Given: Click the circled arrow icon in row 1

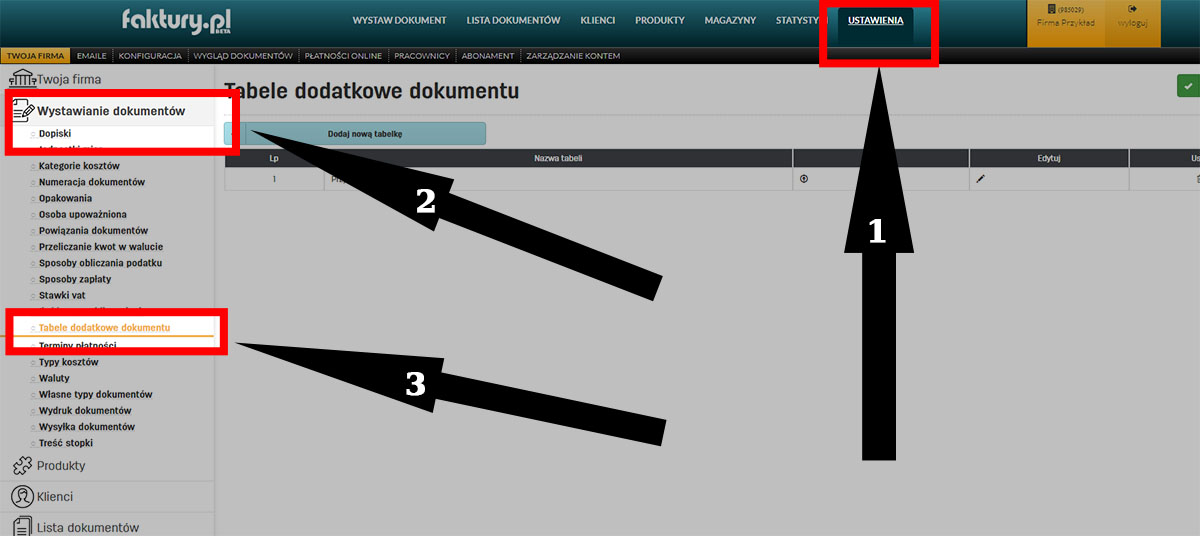Looking at the screenshot, I should click(x=805, y=179).
